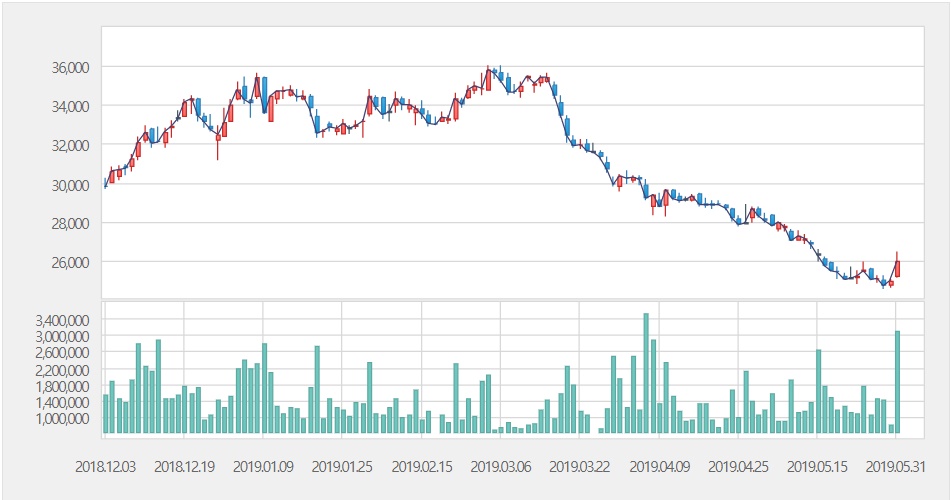Screen dimensions: 951x500
Task: Click the 2018.12.19 date label
Action: 184,466
